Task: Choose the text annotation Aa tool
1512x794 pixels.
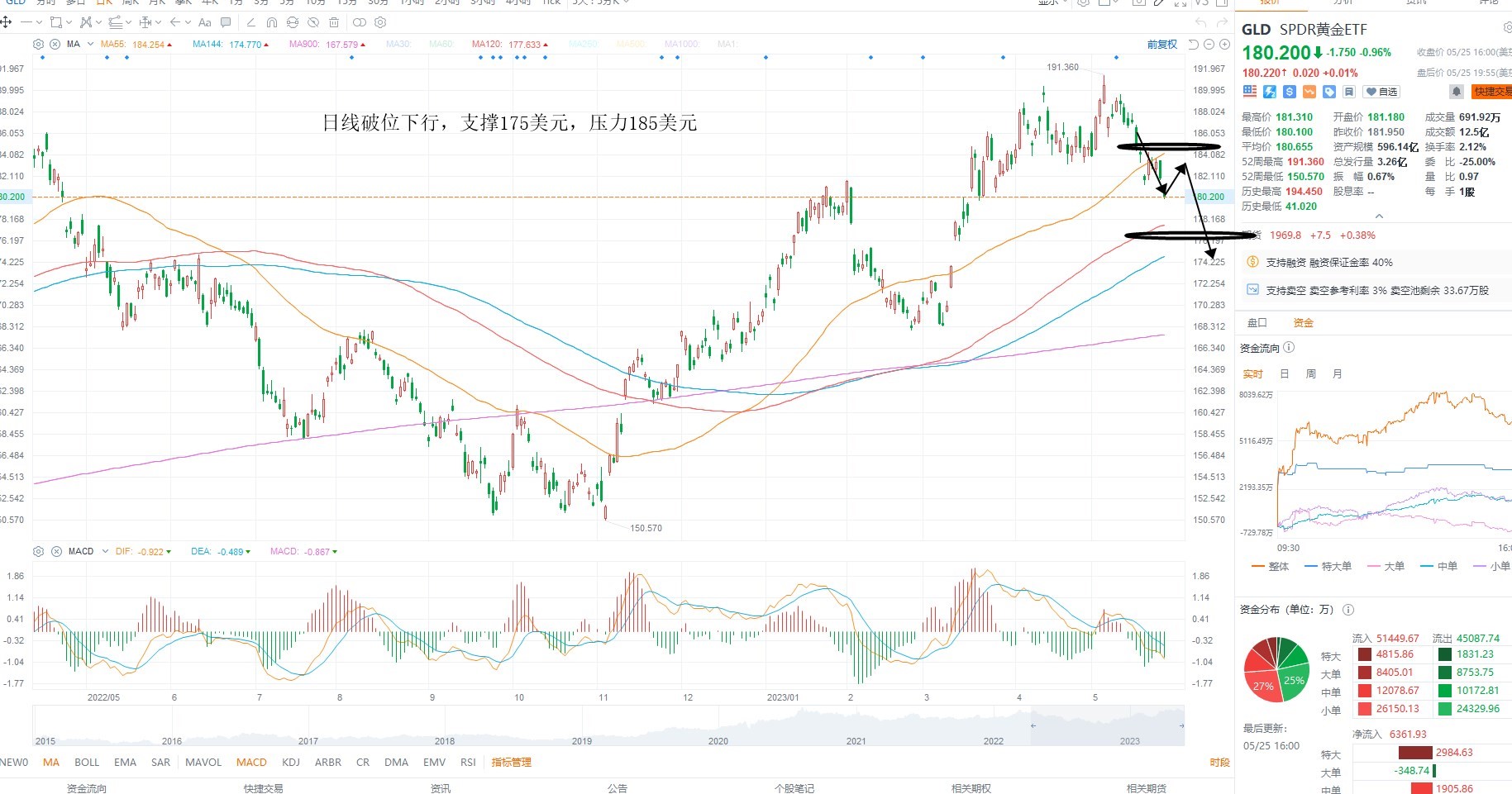Action: pos(204,22)
